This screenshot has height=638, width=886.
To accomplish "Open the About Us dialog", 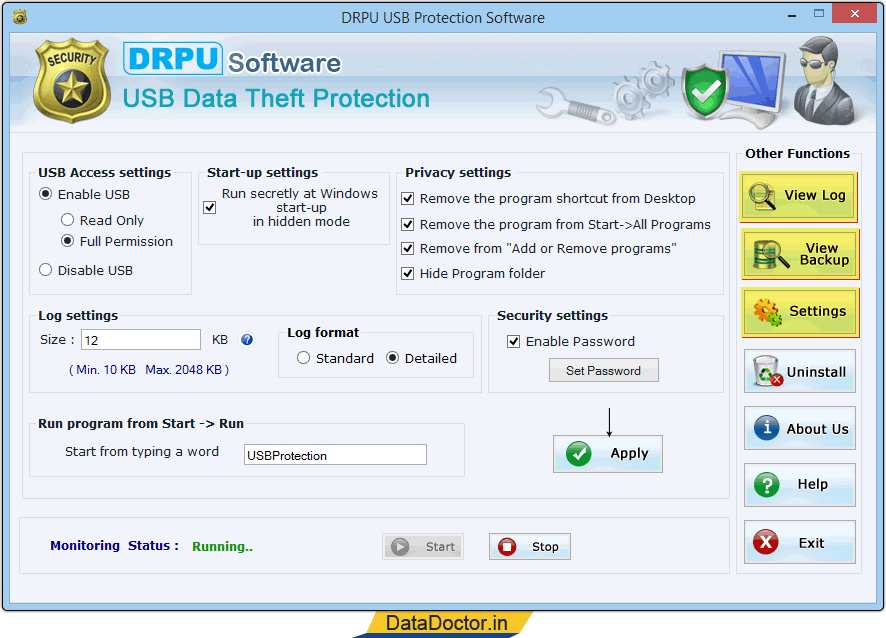I will (800, 428).
